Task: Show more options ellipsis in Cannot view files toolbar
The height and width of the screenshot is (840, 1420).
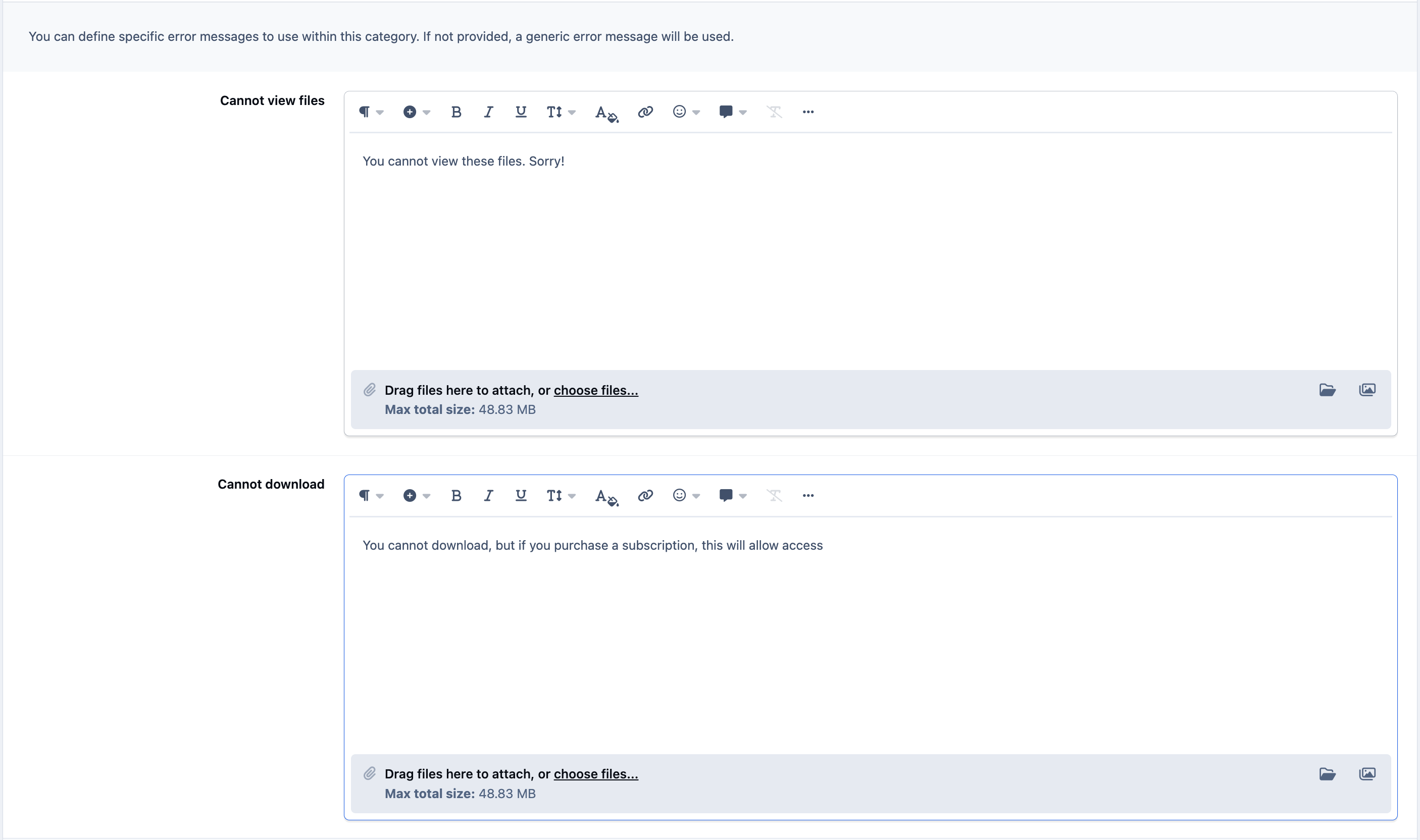Action: pyautogui.click(x=808, y=112)
